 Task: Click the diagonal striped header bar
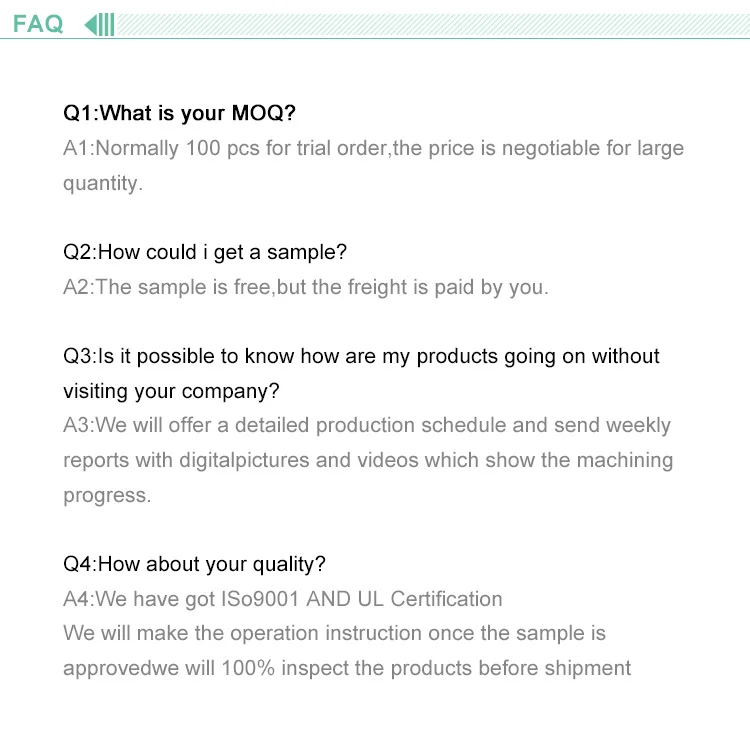click(430, 23)
